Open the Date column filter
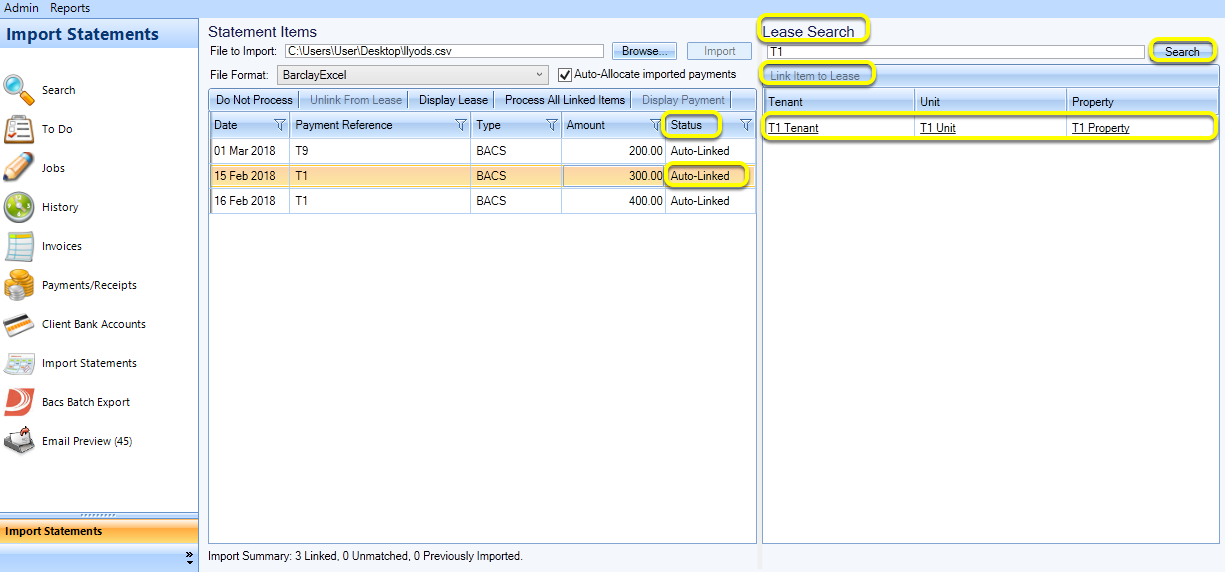The image size is (1225, 572). [279, 126]
